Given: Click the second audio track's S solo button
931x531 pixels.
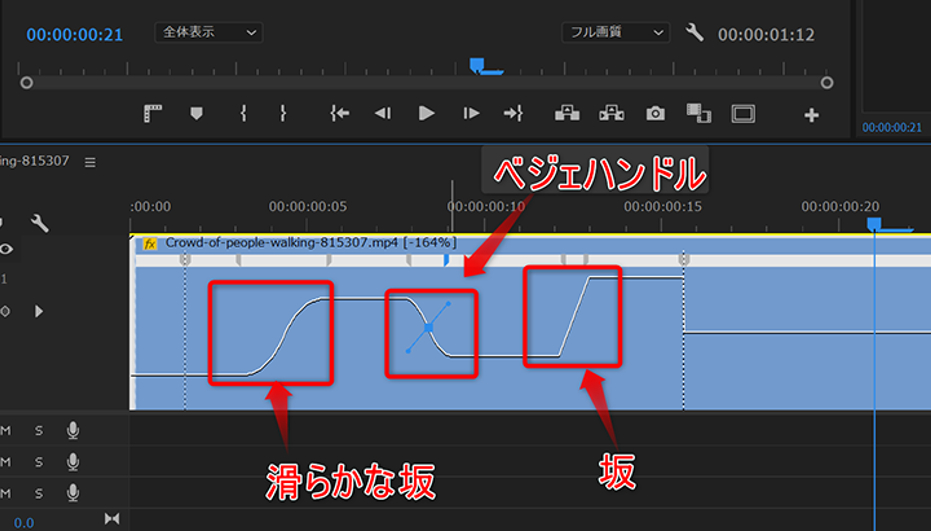Looking at the screenshot, I should (39, 462).
